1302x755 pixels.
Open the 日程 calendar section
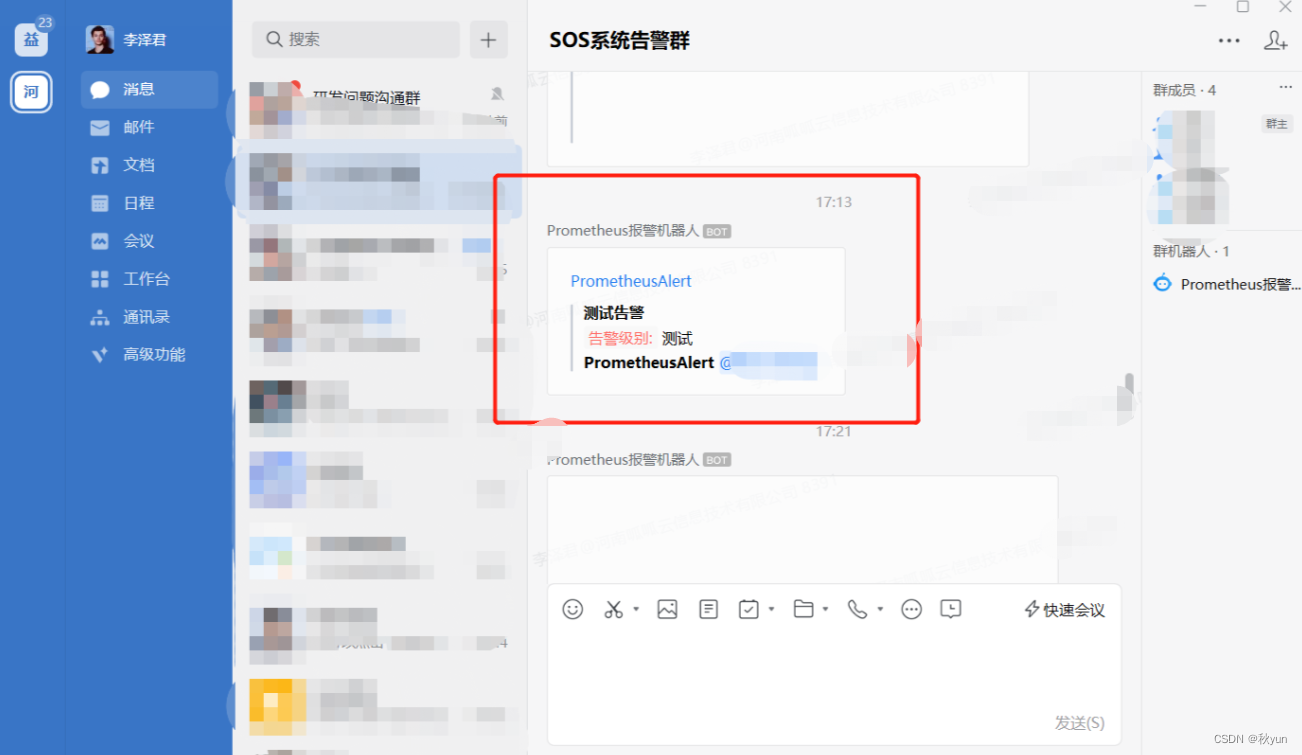coord(149,203)
